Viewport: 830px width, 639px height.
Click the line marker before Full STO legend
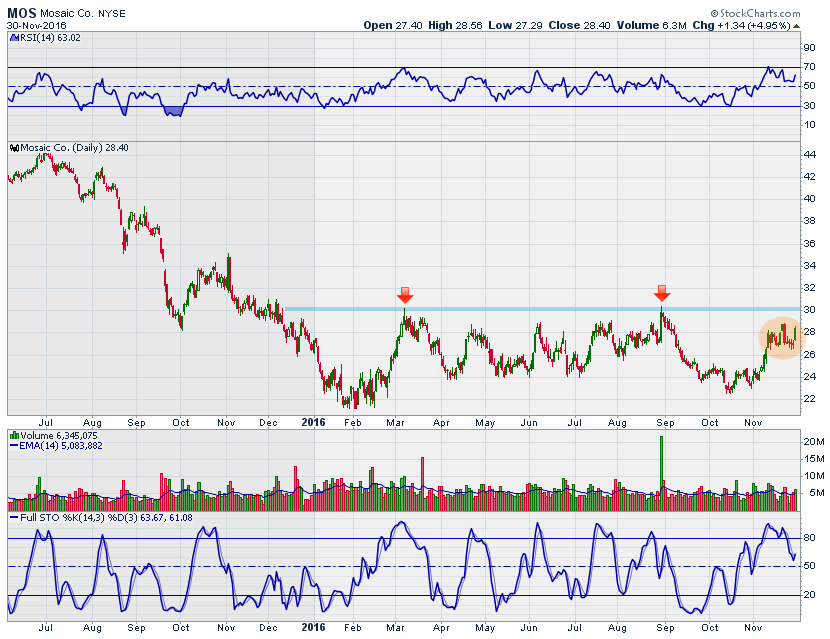click(14, 518)
